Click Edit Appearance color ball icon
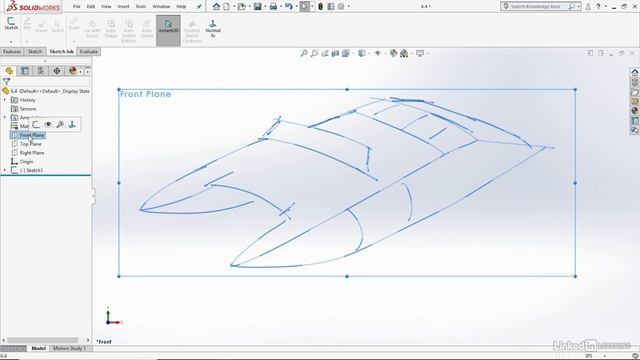The height and width of the screenshot is (360, 640). tap(393, 53)
